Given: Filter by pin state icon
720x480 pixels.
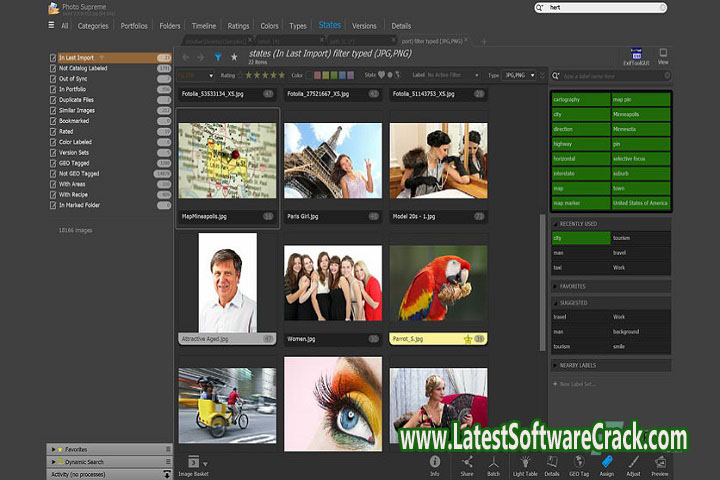Looking at the screenshot, I should click(x=398, y=75).
